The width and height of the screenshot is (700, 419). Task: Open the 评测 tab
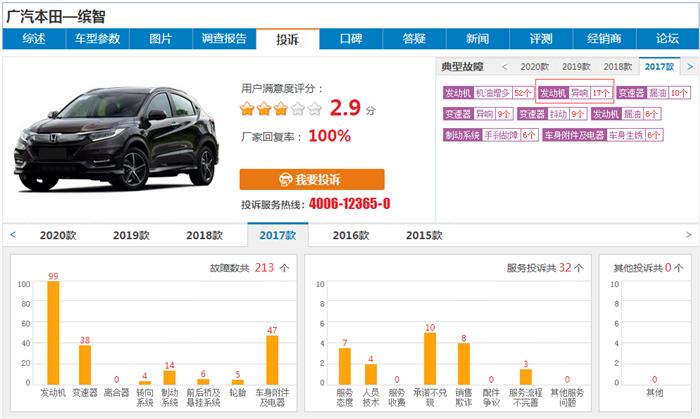pos(541,39)
